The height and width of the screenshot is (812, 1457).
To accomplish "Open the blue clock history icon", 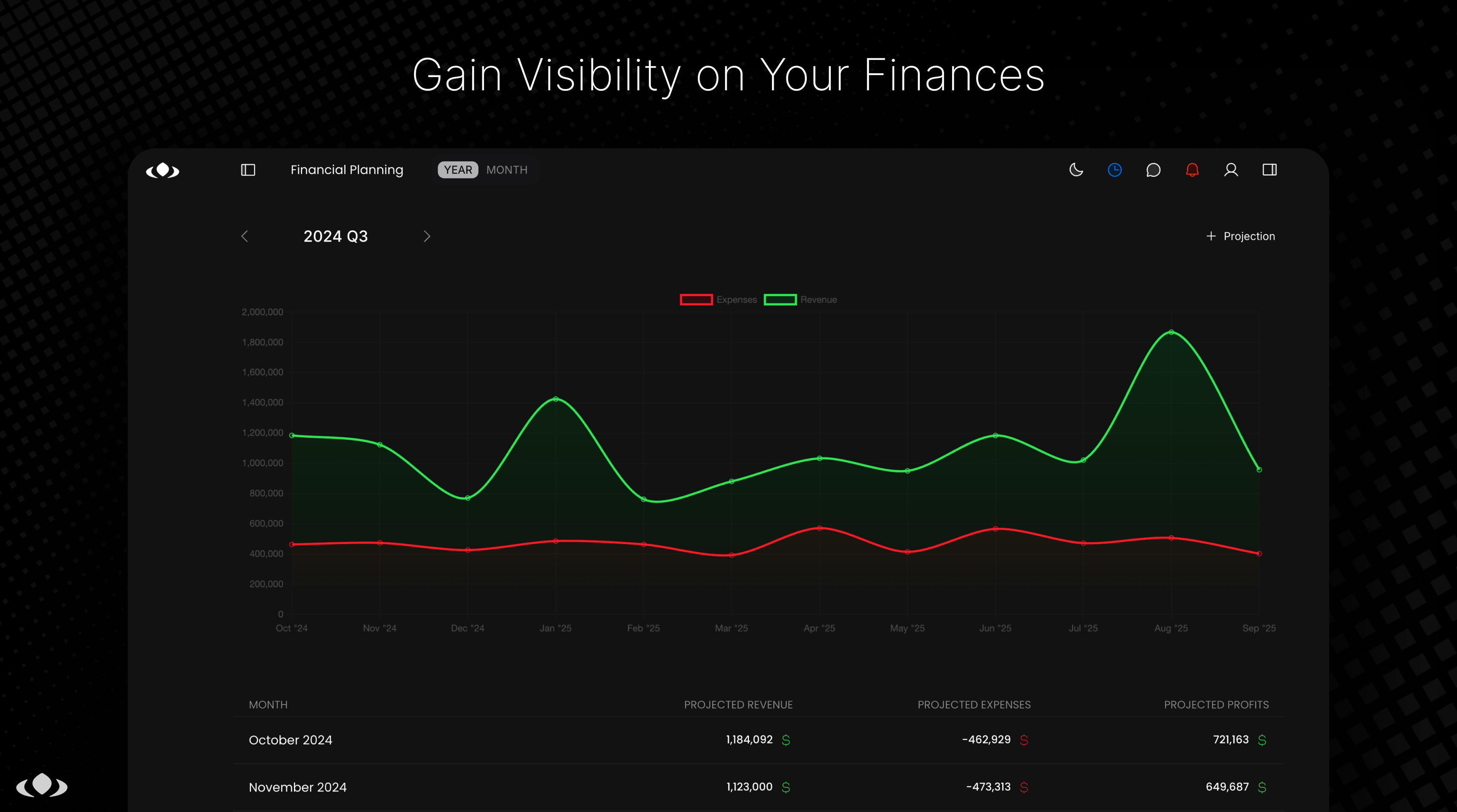I will (x=1114, y=170).
